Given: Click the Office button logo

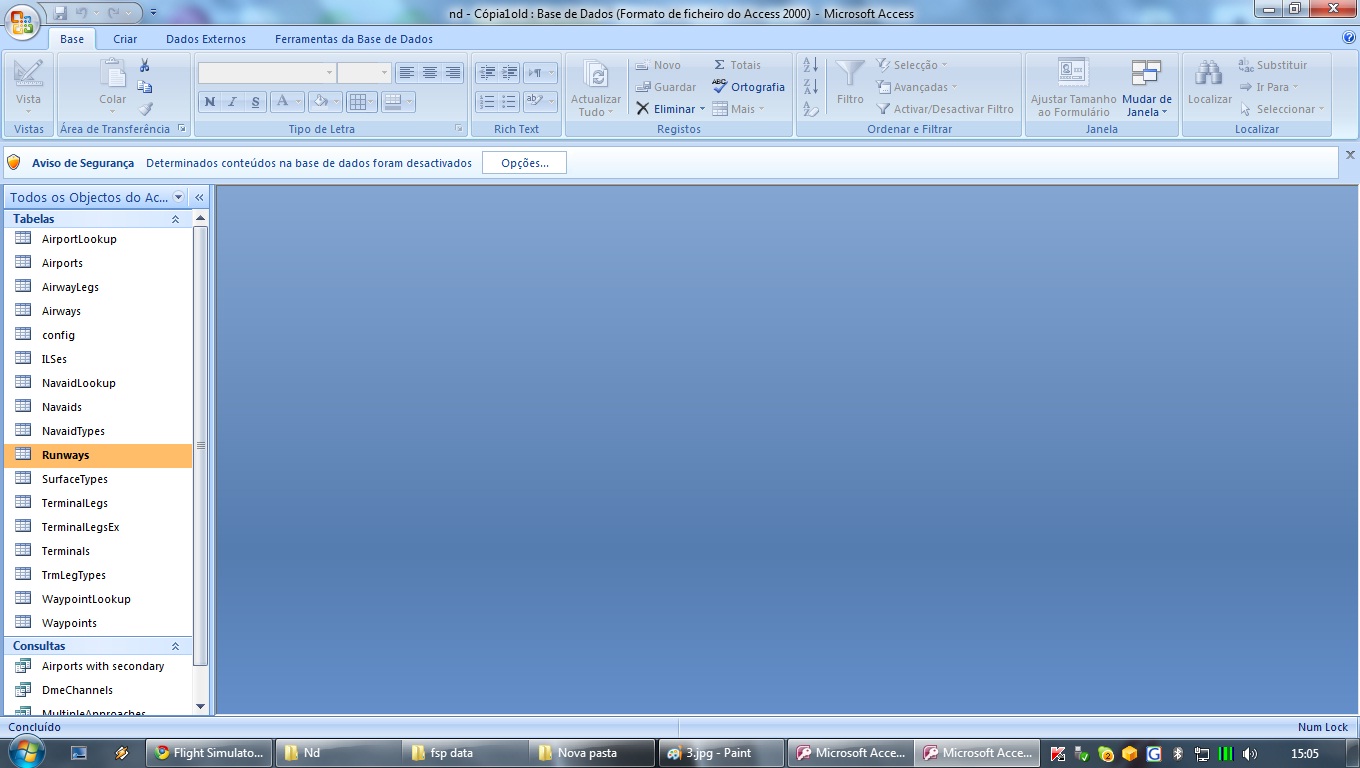Looking at the screenshot, I should click(x=22, y=22).
